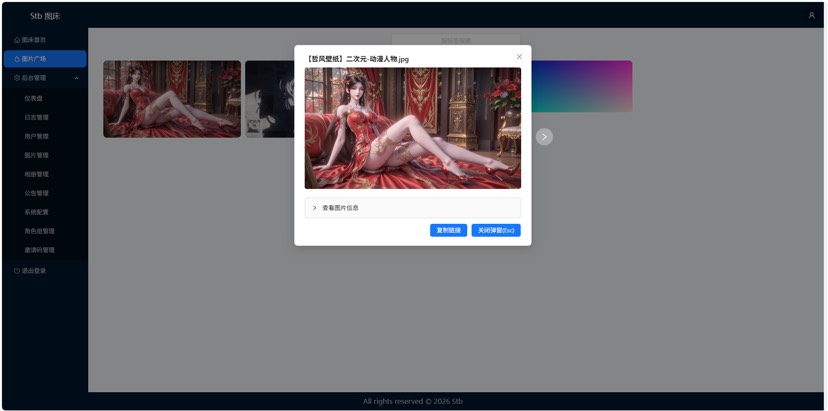Click the flame icon beside 图片广场
The height and width of the screenshot is (411, 828).
pyautogui.click(x=17, y=59)
